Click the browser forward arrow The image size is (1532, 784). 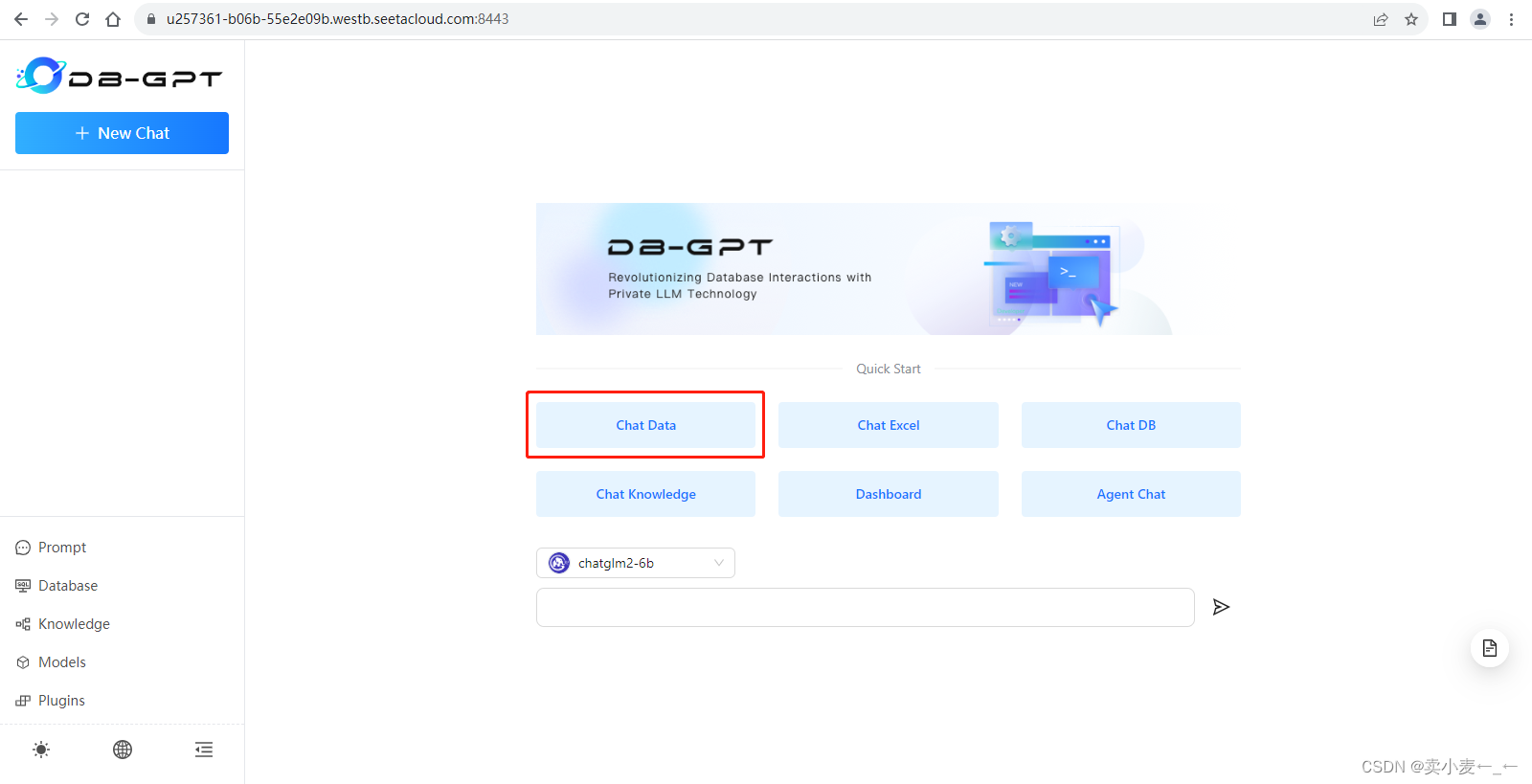point(52,19)
